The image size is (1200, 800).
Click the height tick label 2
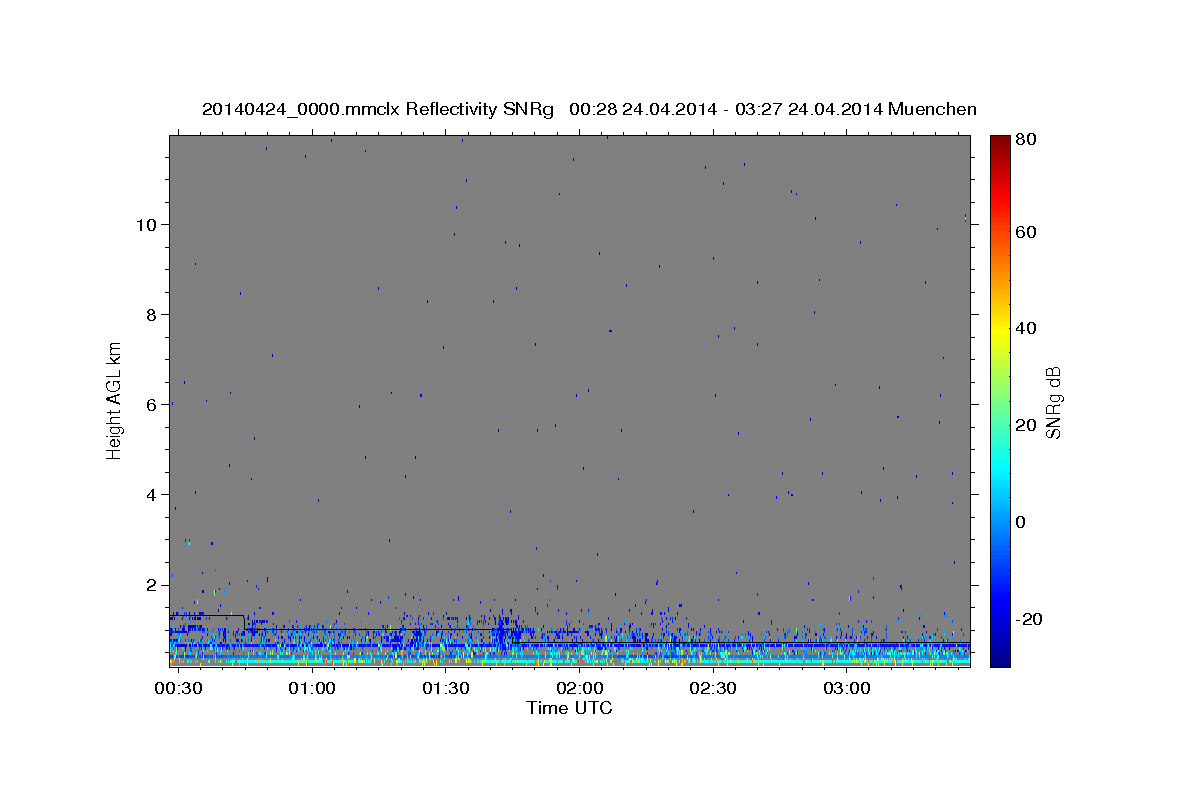[151, 584]
